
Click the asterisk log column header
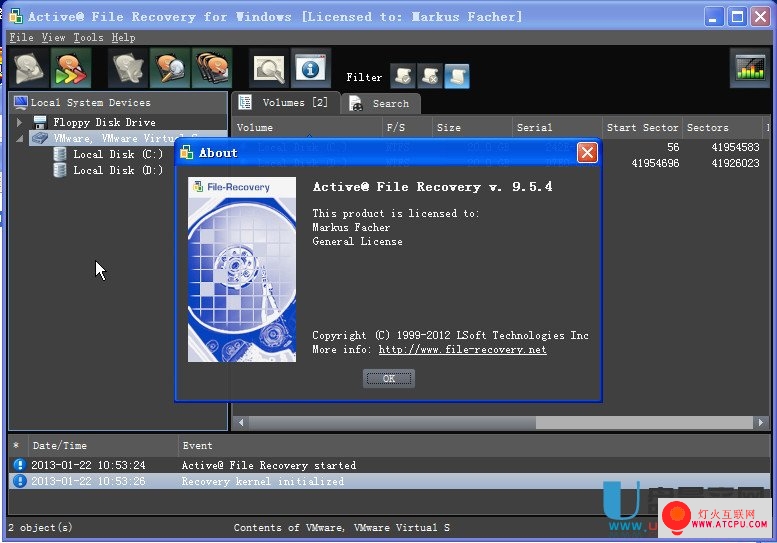click(x=17, y=445)
